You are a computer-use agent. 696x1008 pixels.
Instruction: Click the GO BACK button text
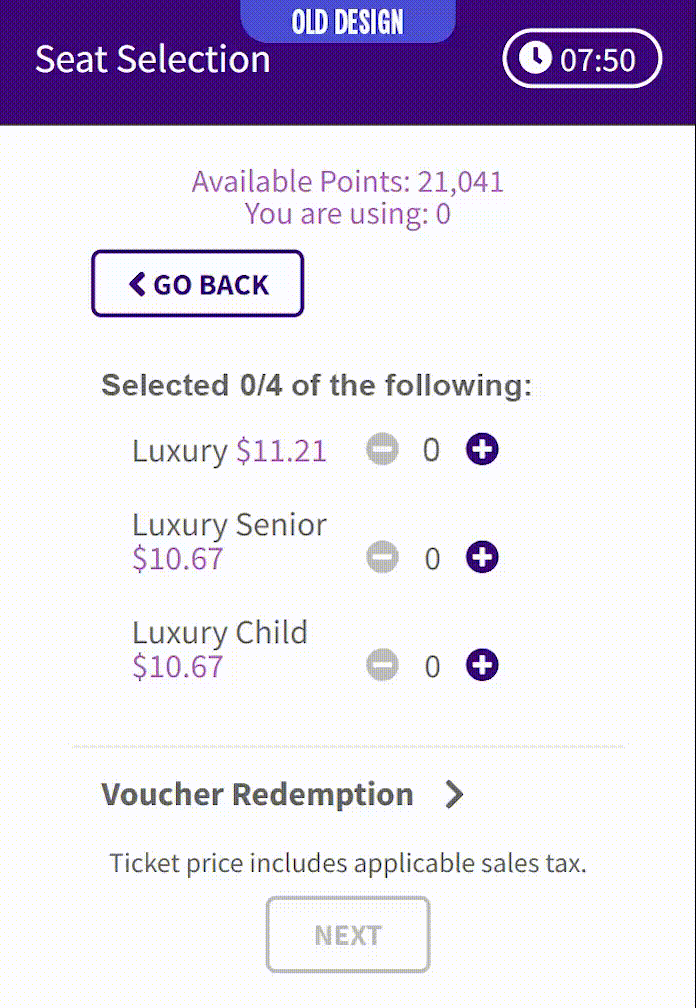(211, 285)
